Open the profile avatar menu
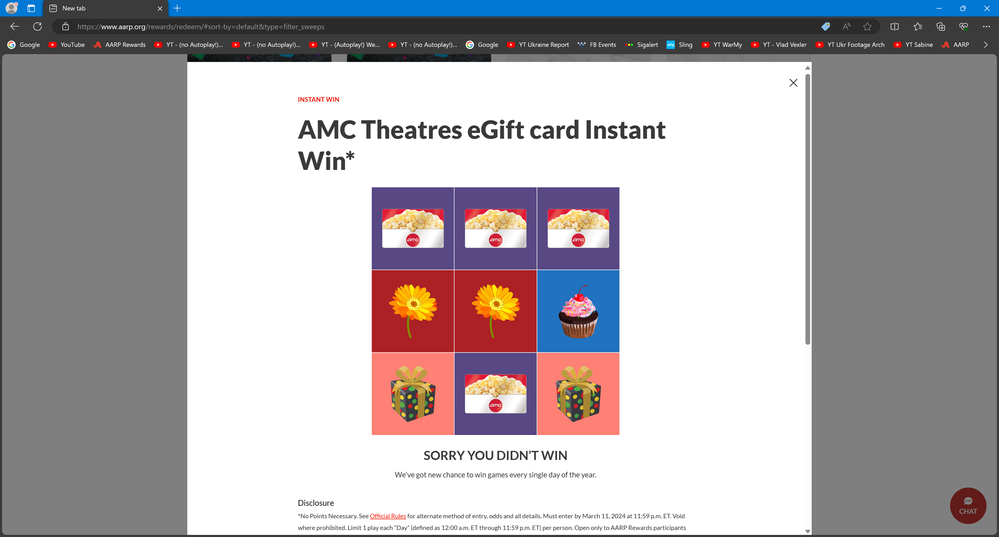The image size is (999, 537). pyautogui.click(x=11, y=8)
